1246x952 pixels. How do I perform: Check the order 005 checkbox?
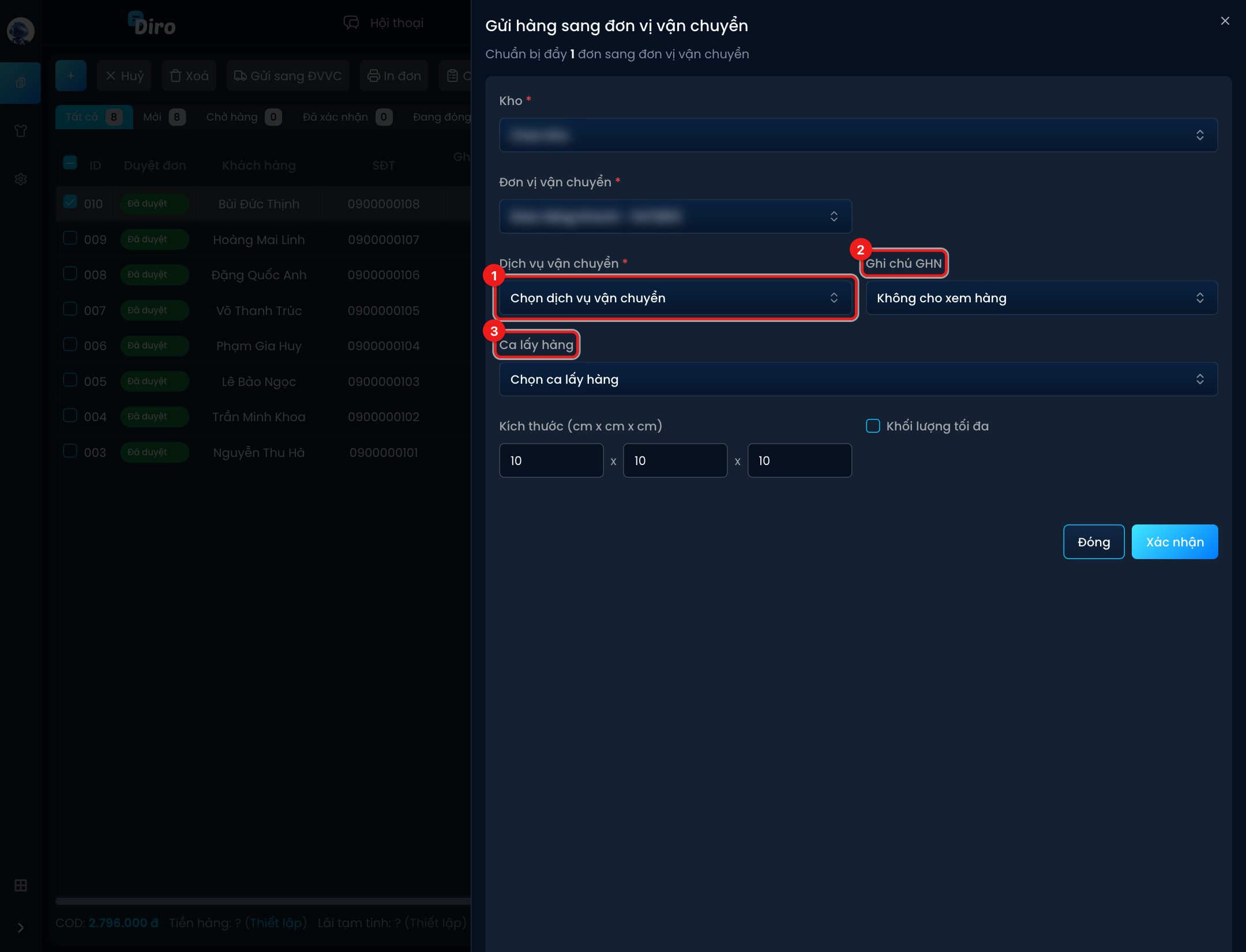70,380
